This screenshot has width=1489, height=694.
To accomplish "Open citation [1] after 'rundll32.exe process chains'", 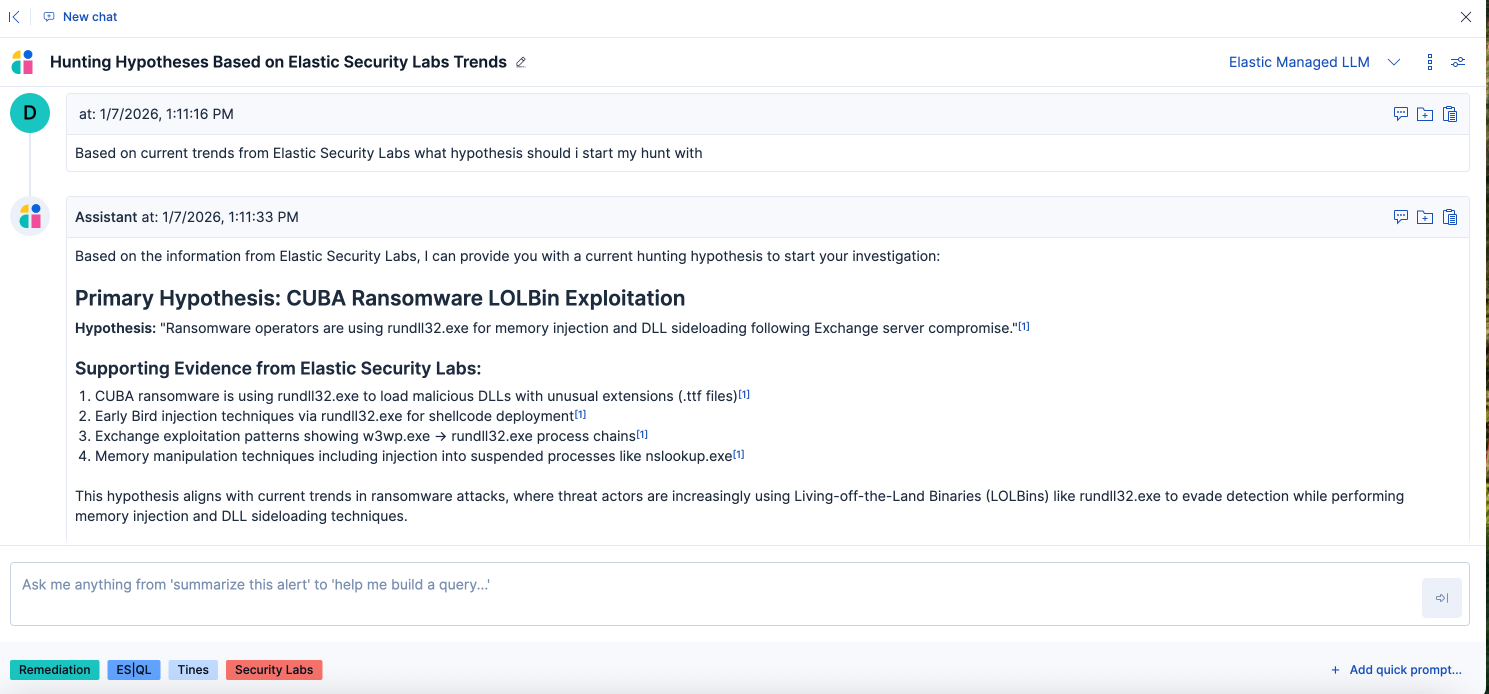I will click(642, 434).
